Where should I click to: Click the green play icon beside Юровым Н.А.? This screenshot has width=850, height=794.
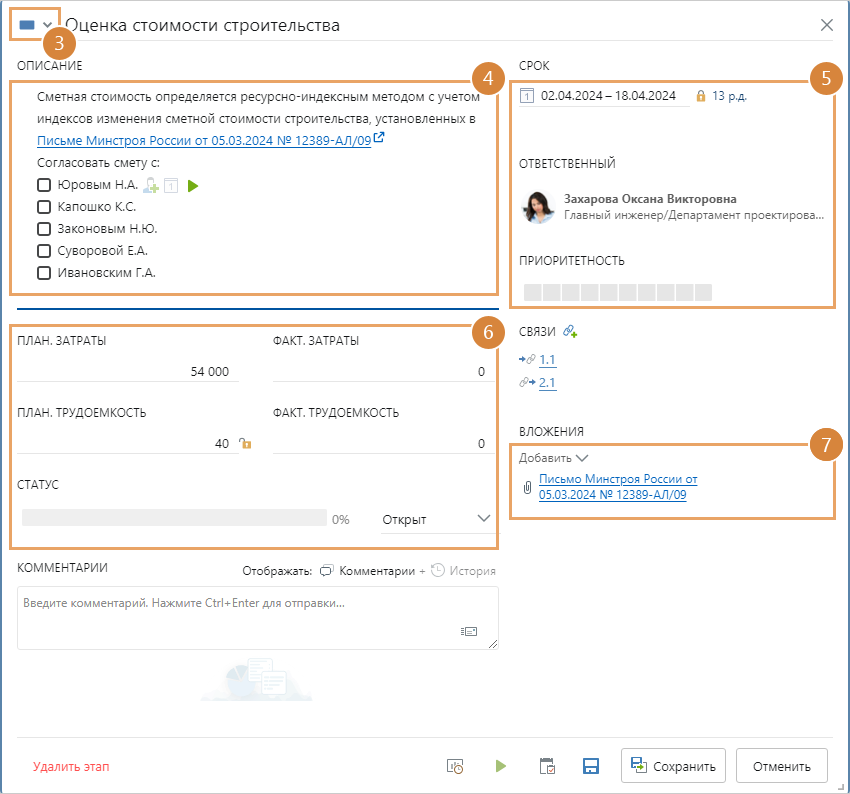(193, 185)
